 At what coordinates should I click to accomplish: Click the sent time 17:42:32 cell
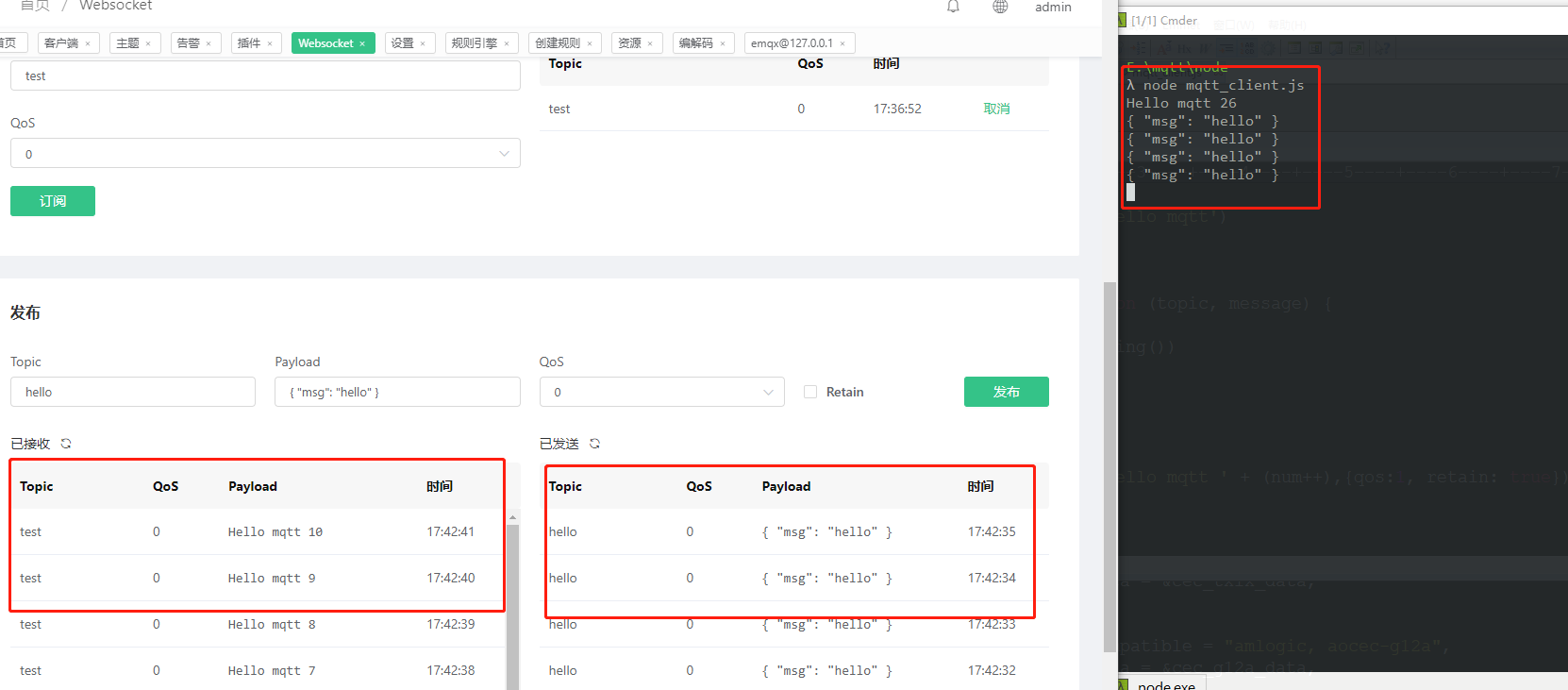tap(992, 671)
